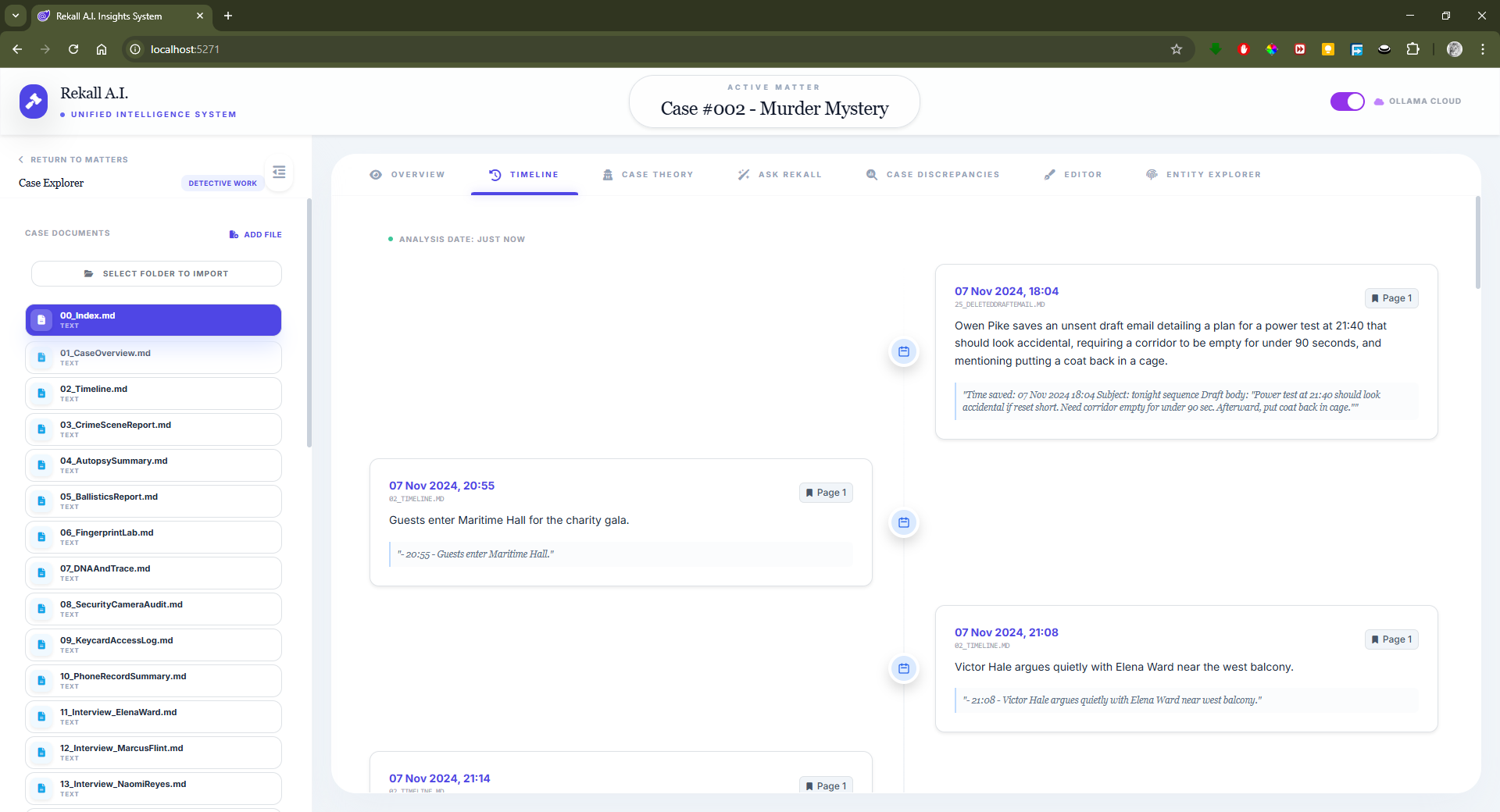Image resolution: width=1500 pixels, height=812 pixels.
Task: Collapse the Case Explorer sidebar panel
Action: [279, 172]
